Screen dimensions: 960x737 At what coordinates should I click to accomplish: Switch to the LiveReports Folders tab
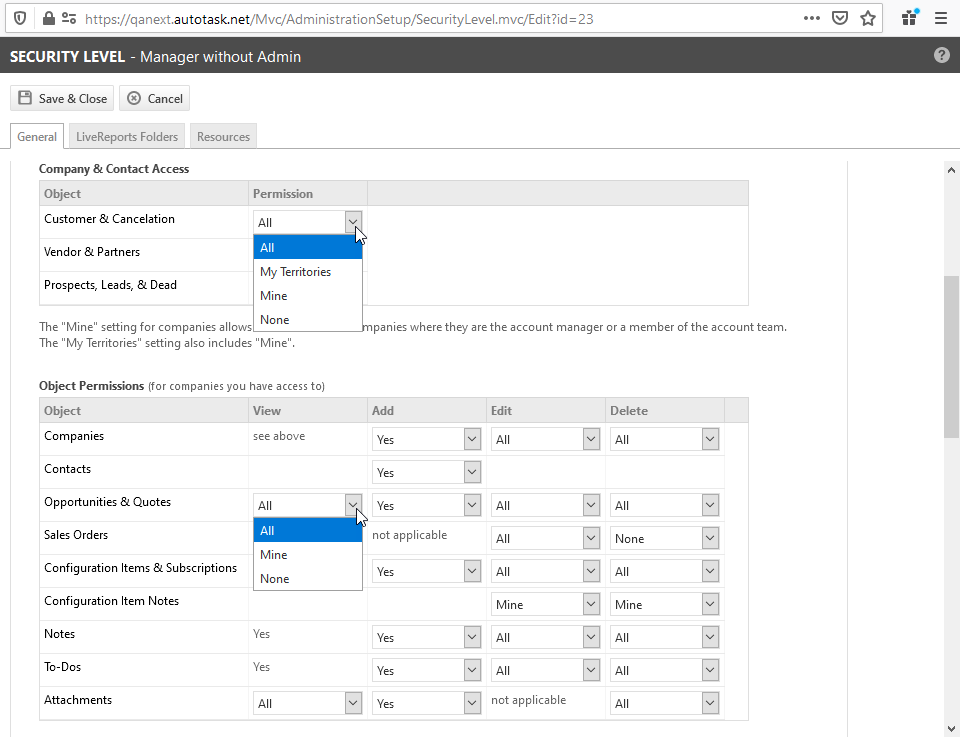pos(127,137)
